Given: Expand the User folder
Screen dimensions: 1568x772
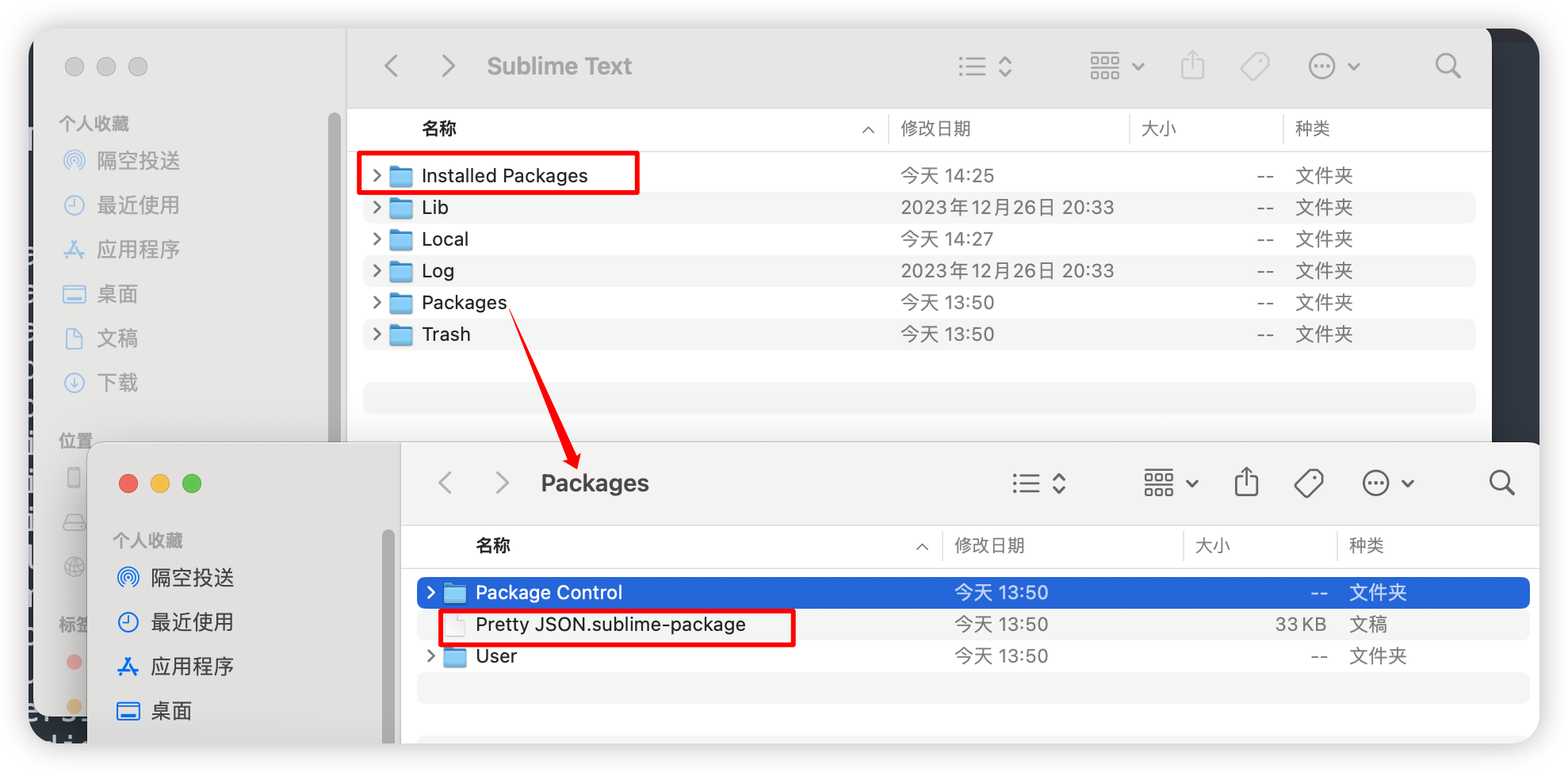Looking at the screenshot, I should coord(431,655).
